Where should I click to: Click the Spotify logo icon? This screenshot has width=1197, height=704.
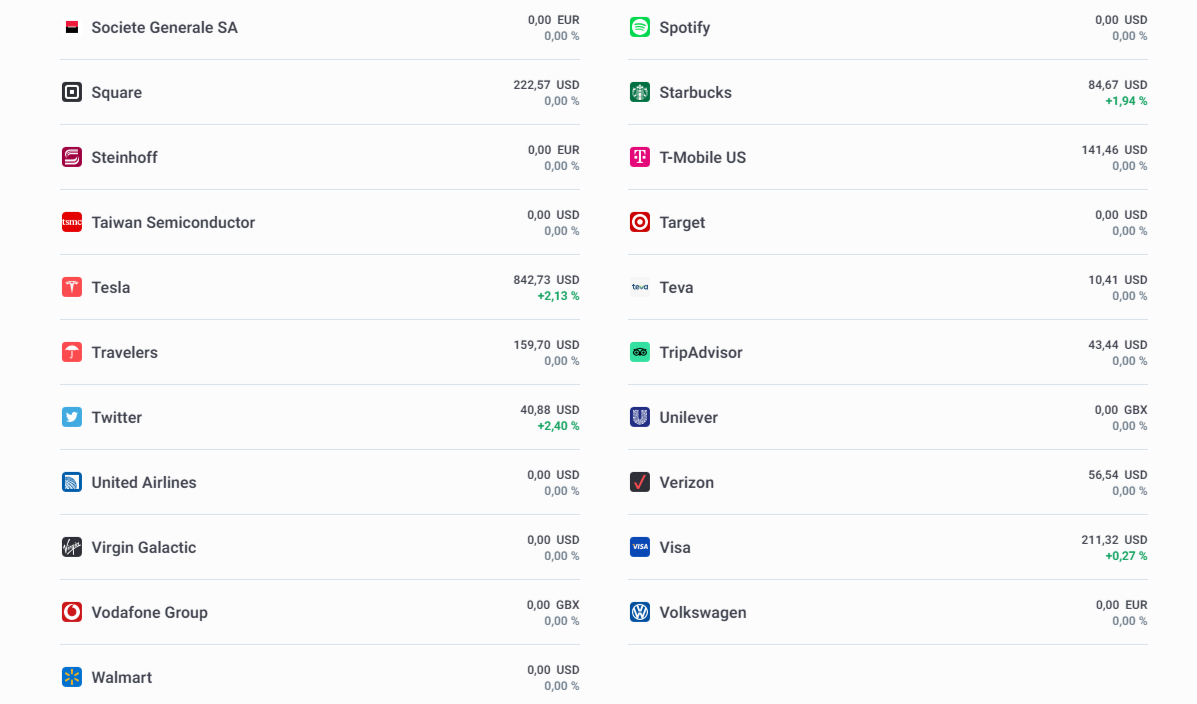tap(639, 27)
